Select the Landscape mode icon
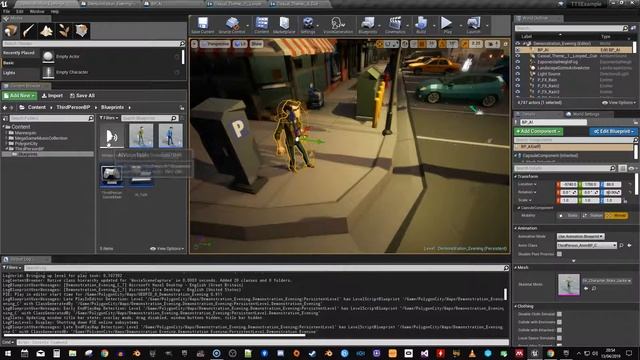 coord(46,31)
